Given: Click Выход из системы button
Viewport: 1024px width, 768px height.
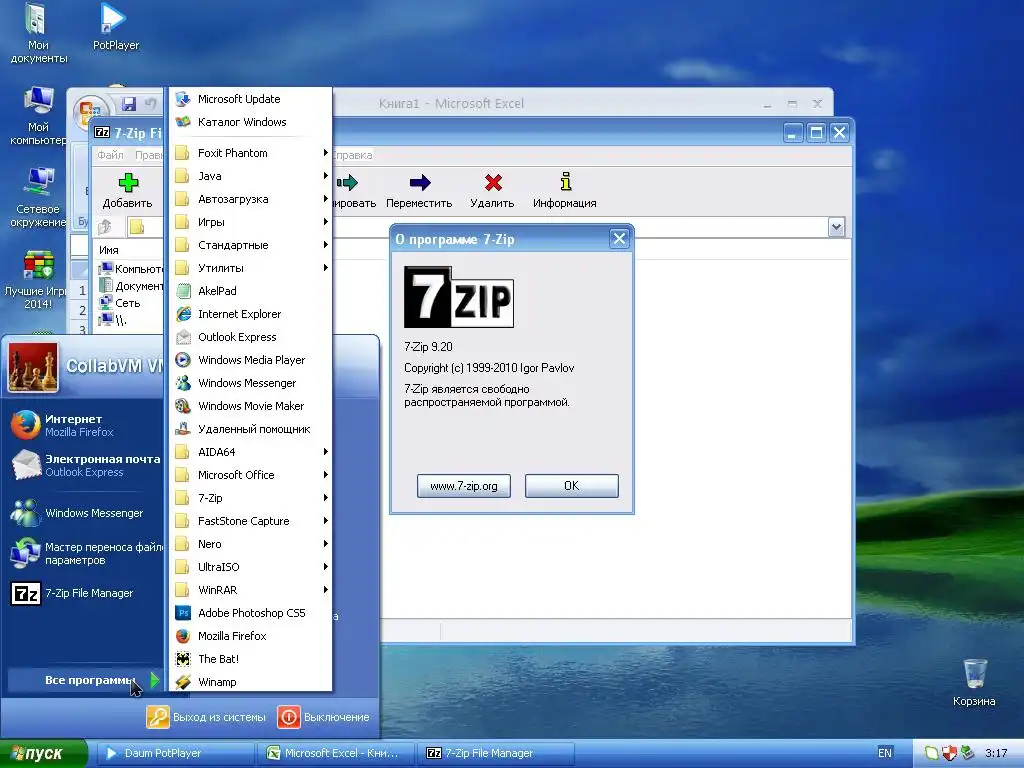Looking at the screenshot, I should click(x=206, y=717).
